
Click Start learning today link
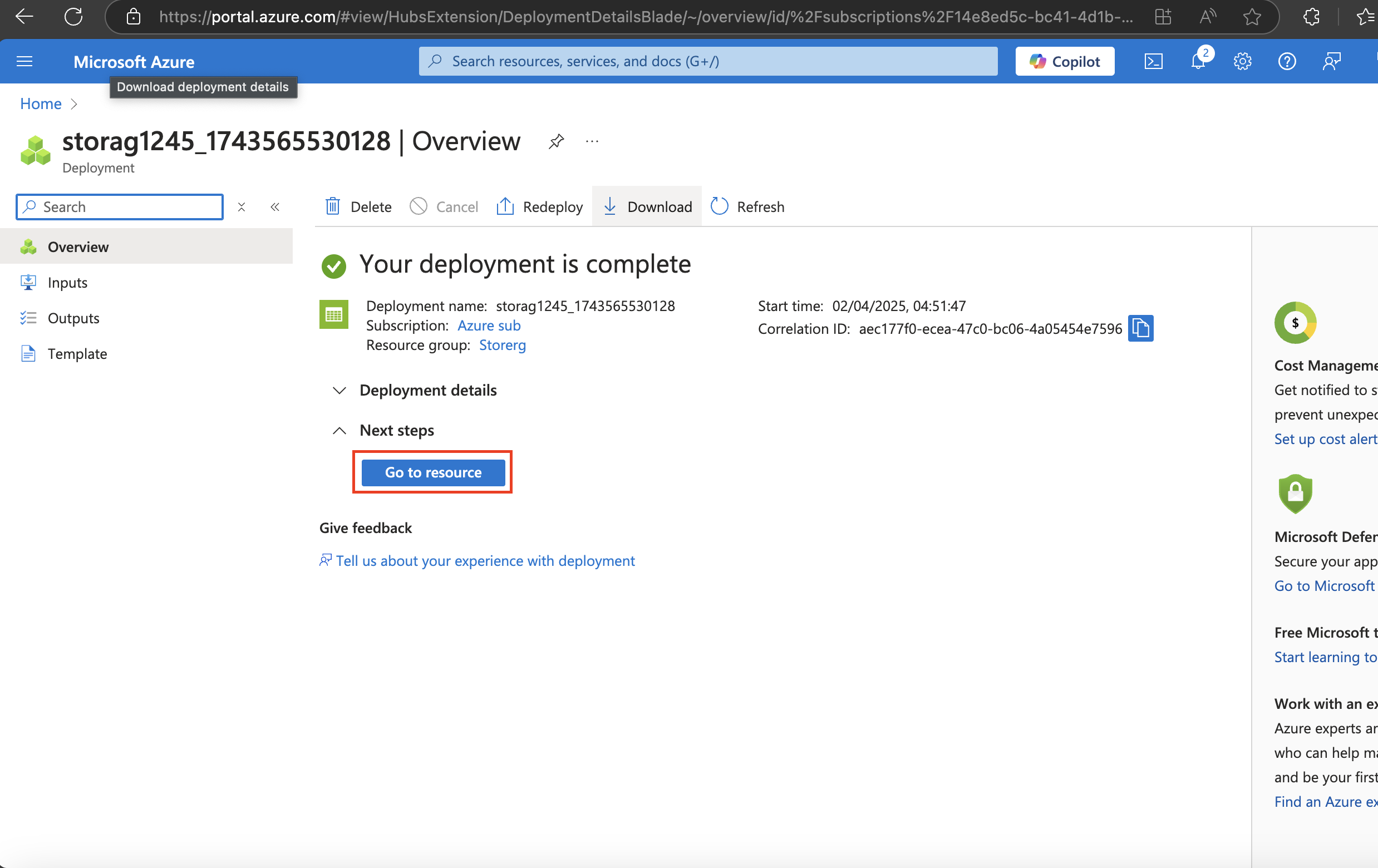[x=1325, y=657]
